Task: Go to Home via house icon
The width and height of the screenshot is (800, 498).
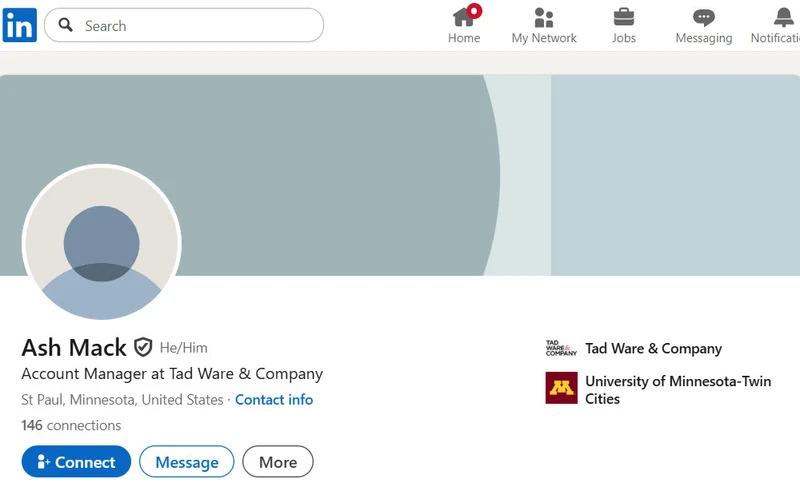Action: tap(464, 17)
